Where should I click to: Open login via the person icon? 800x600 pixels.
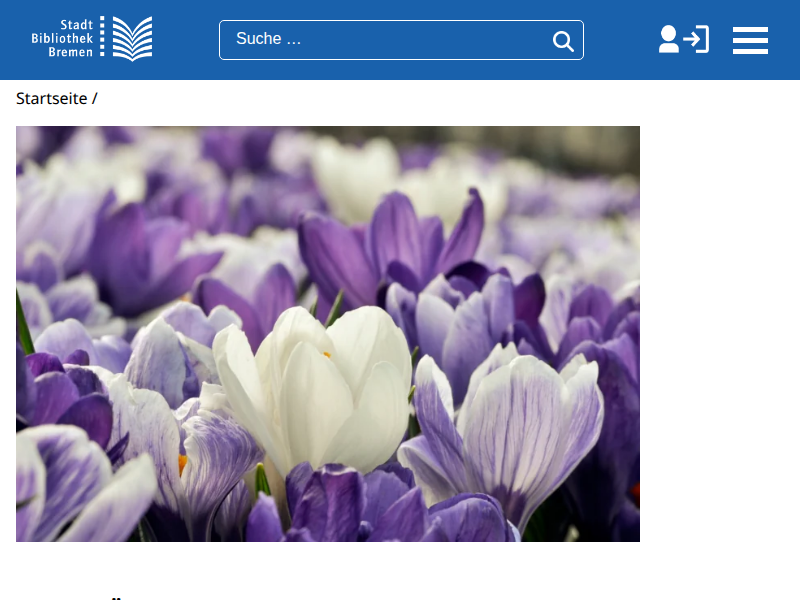[668, 39]
